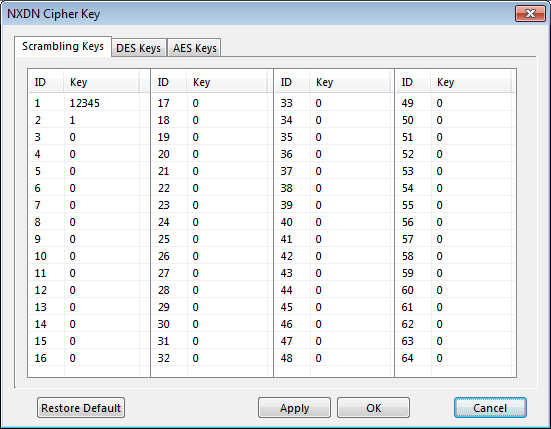The image size is (551, 429).
Task: Switch to the DES Keys tab
Action: [138, 48]
